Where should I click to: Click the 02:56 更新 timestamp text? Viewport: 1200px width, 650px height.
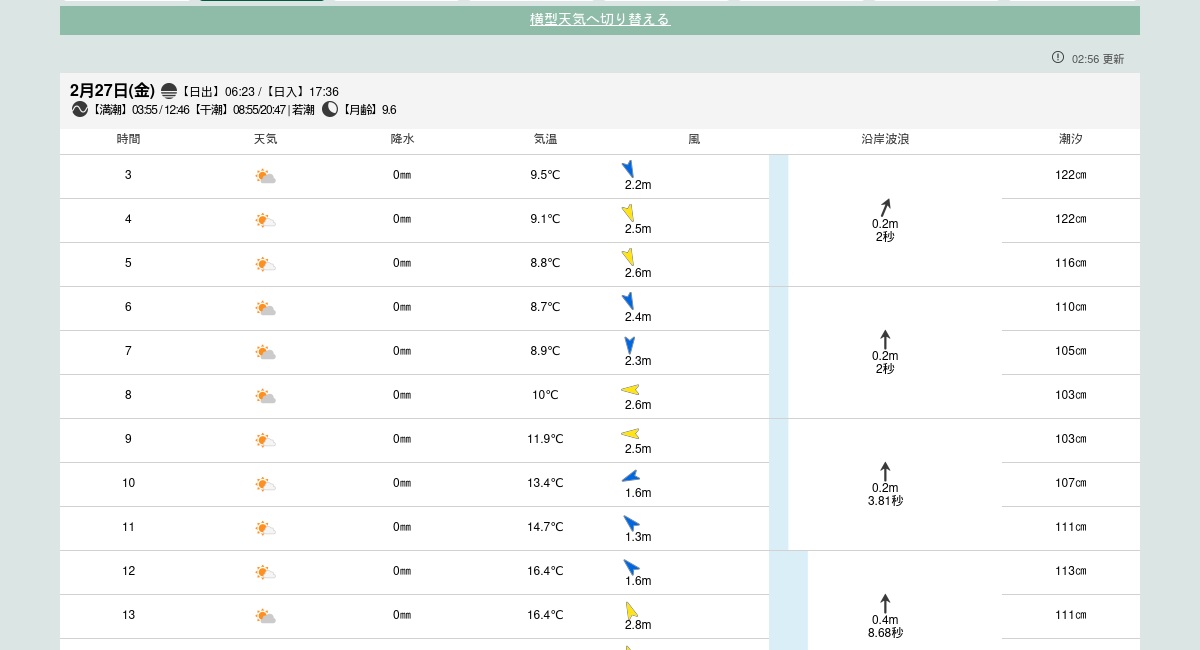1098,59
